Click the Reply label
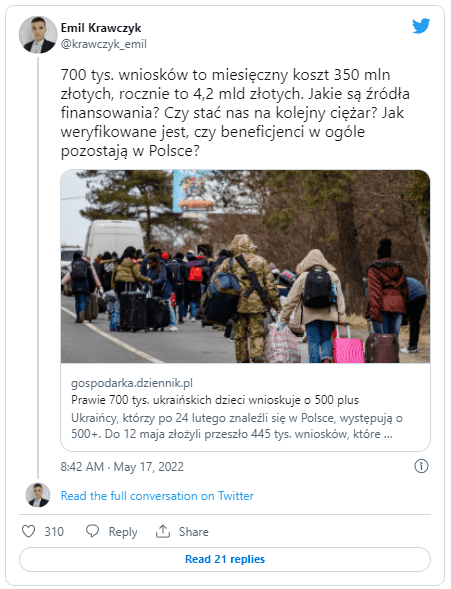Screen dimensions: 451x589 click(123, 532)
